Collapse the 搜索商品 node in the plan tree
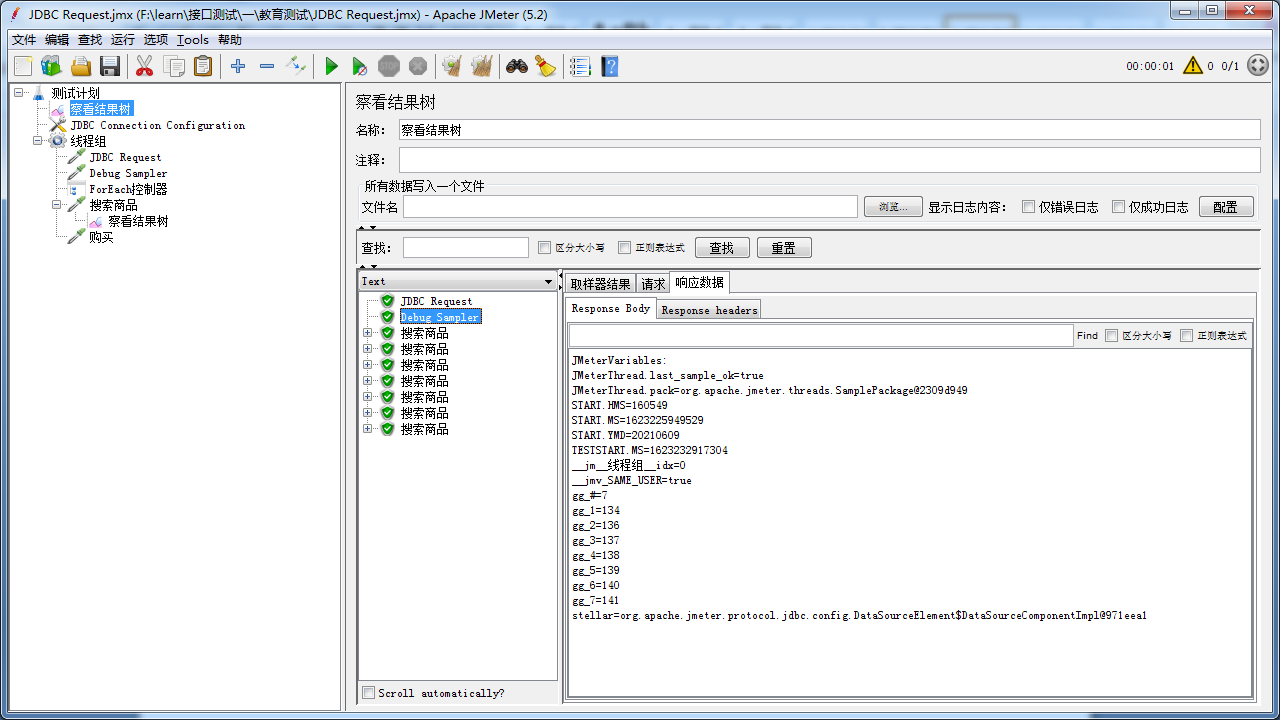Image resolution: width=1280 pixels, height=720 pixels. (58, 205)
